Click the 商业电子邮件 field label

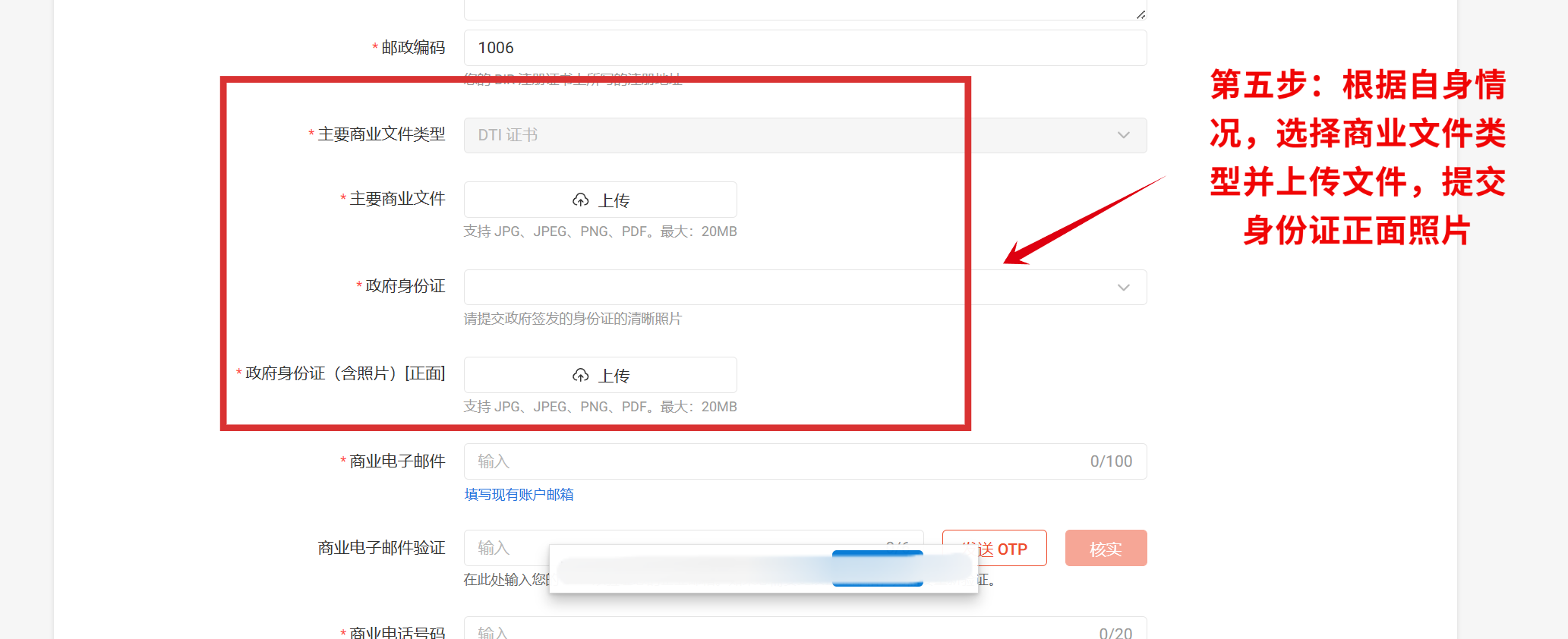point(397,461)
